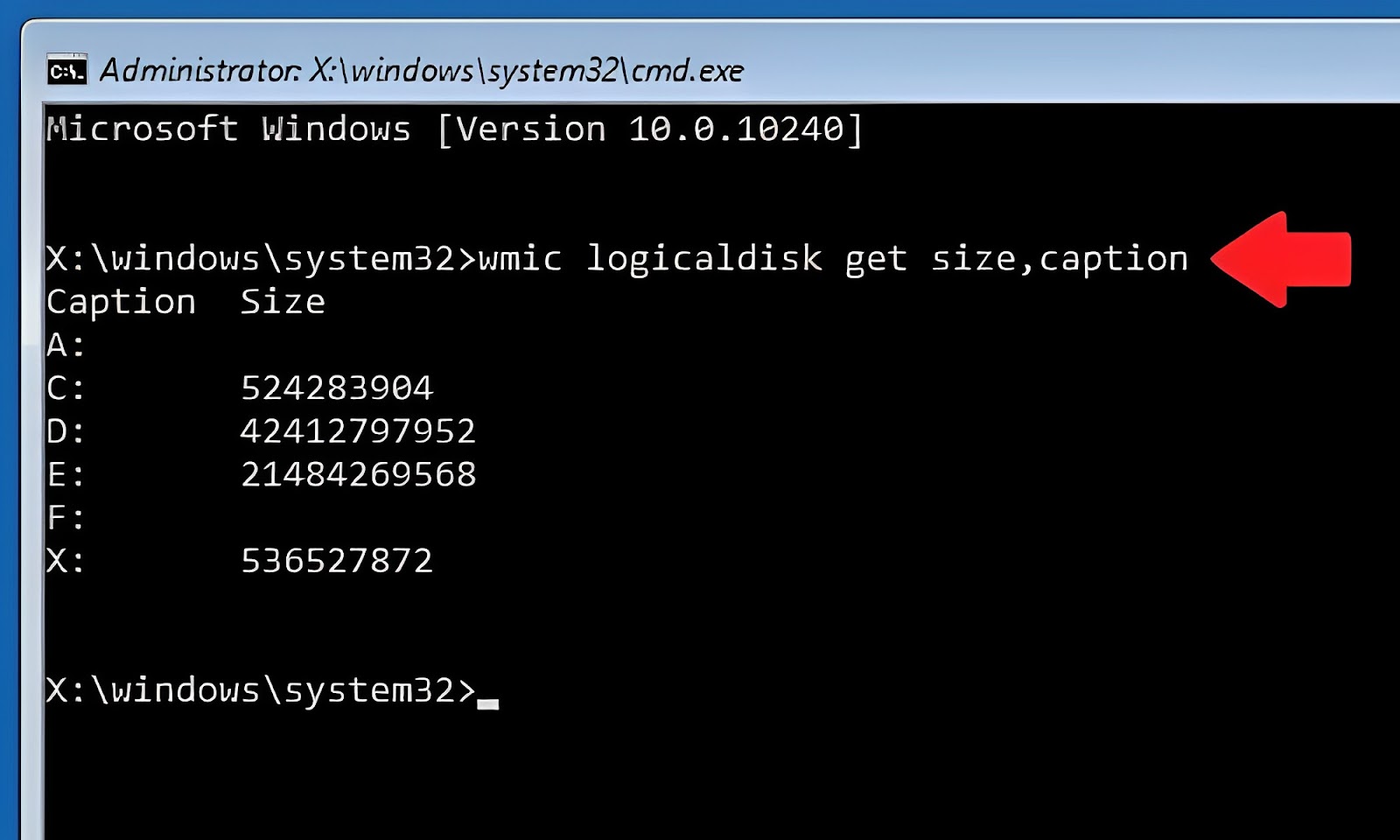The width and height of the screenshot is (1400, 840).
Task: Click the blinking cursor at the bottom prompt
Action: 488,703
